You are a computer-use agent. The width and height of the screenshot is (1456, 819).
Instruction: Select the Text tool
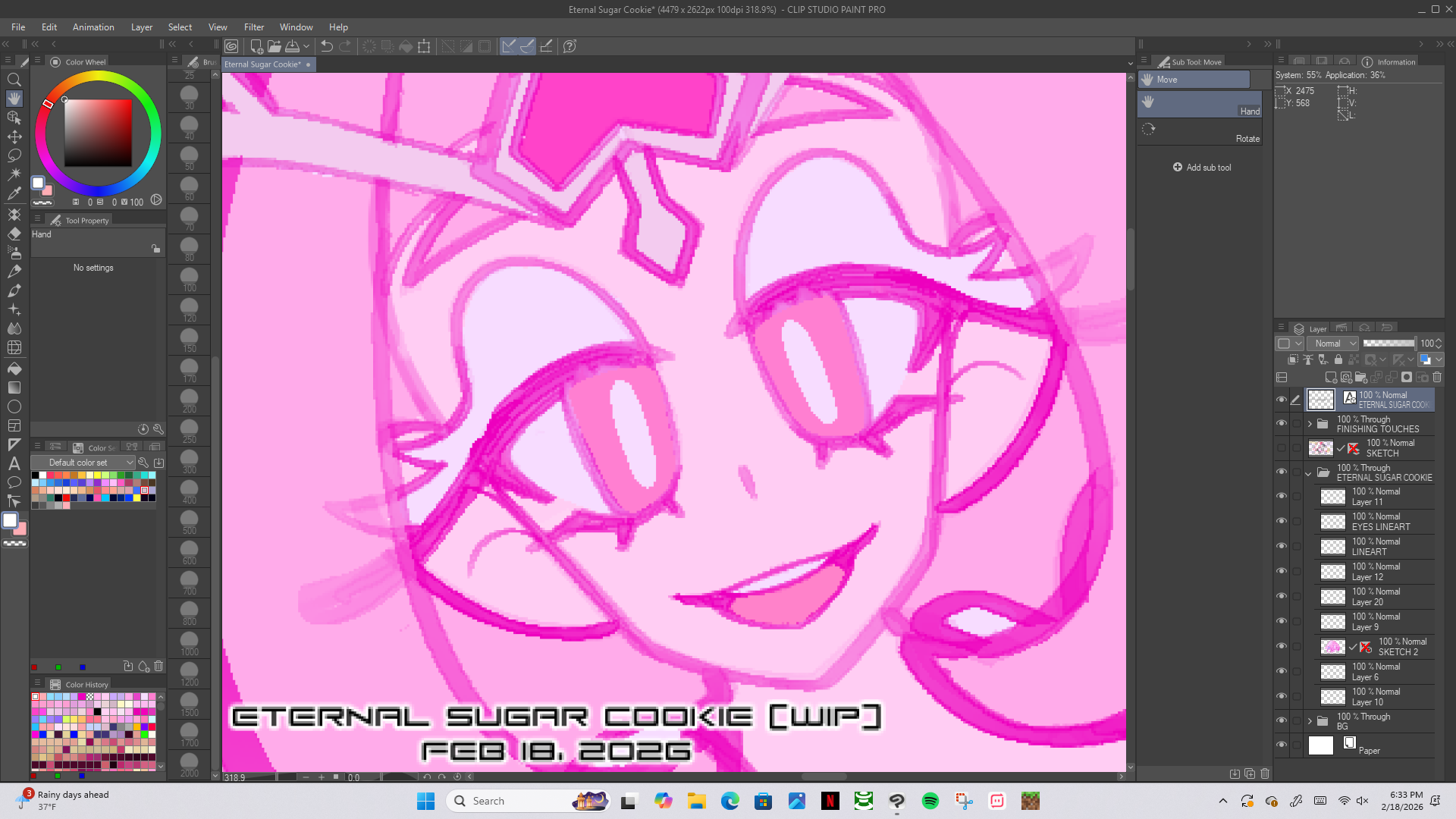coord(14,463)
